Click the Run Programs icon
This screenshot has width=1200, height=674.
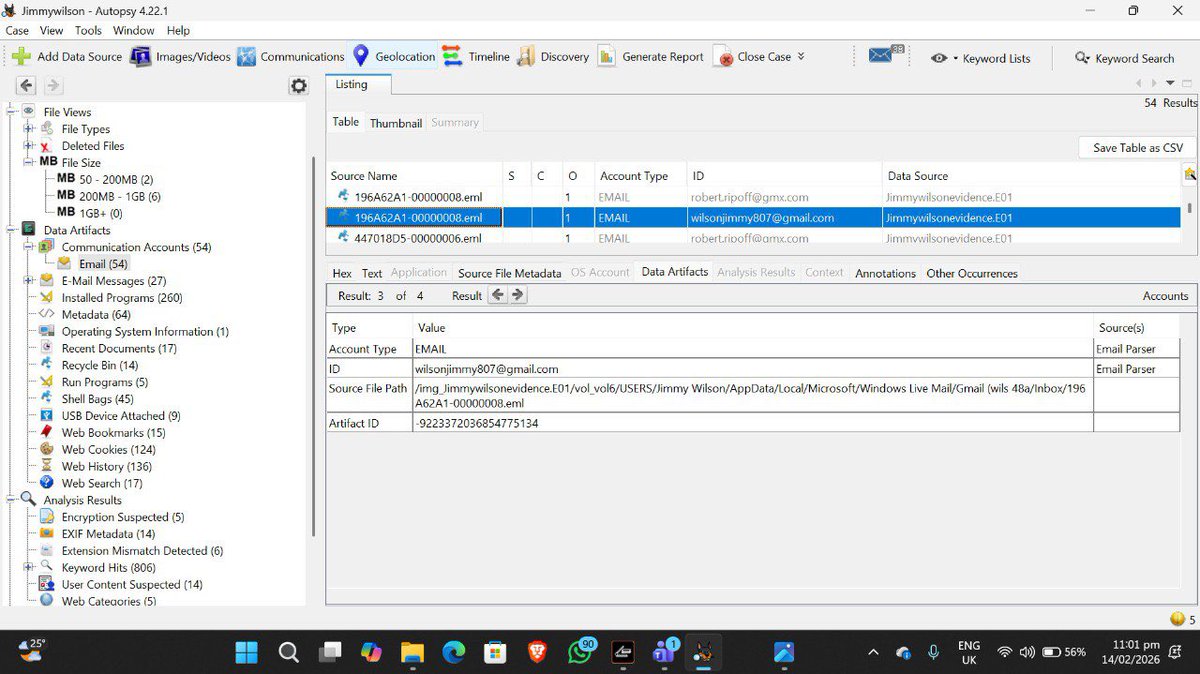[46, 382]
